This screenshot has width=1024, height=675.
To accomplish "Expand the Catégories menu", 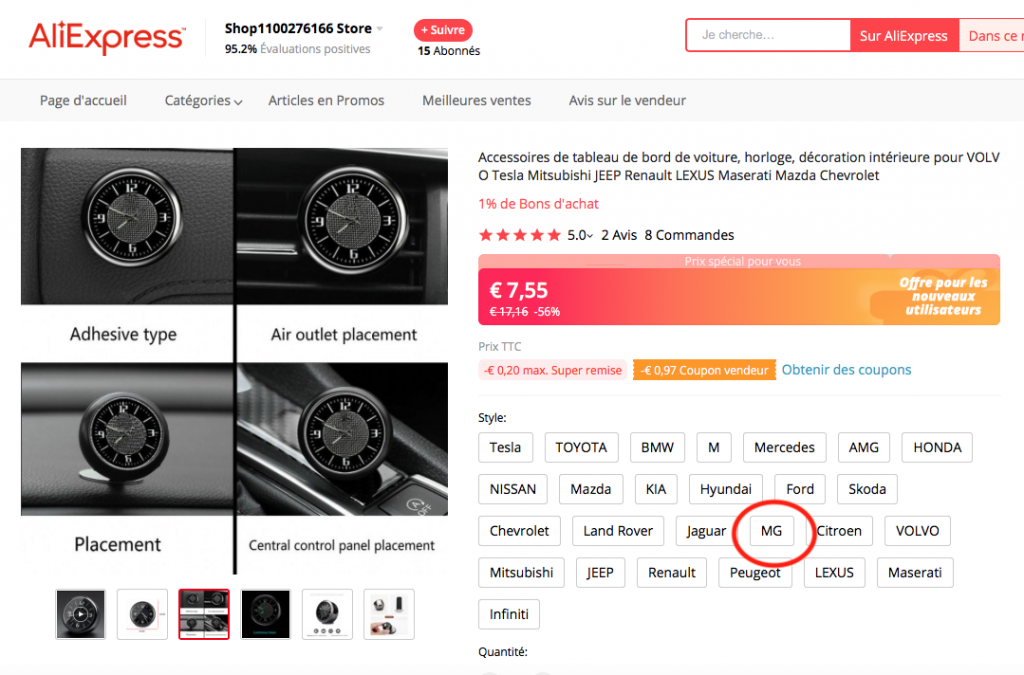I will [203, 101].
